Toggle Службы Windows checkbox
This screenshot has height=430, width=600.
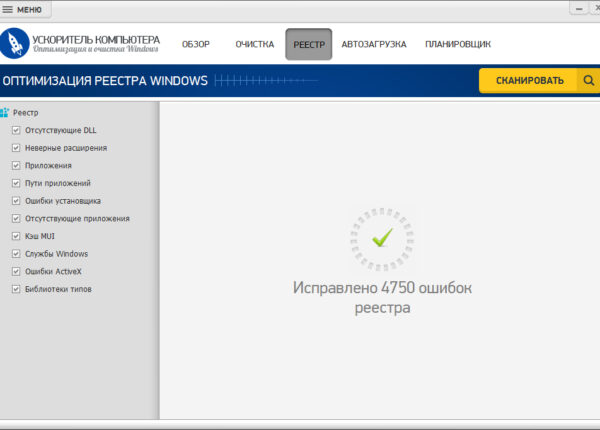tap(16, 254)
